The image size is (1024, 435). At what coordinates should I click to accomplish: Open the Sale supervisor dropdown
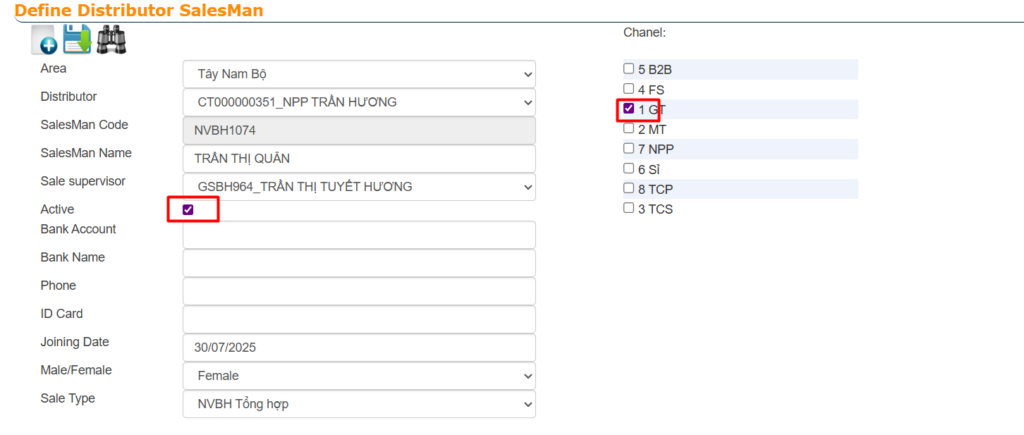pos(359,187)
